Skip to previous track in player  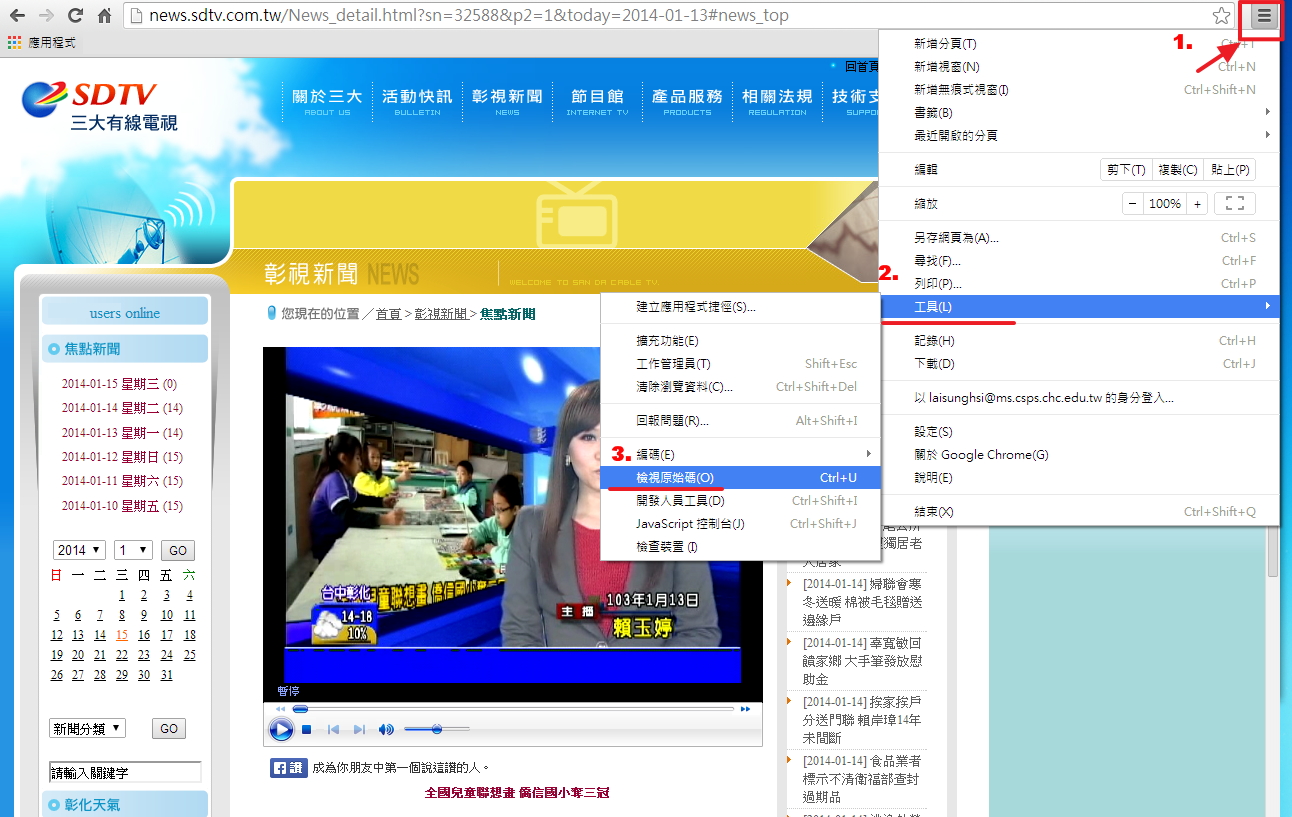point(334,730)
